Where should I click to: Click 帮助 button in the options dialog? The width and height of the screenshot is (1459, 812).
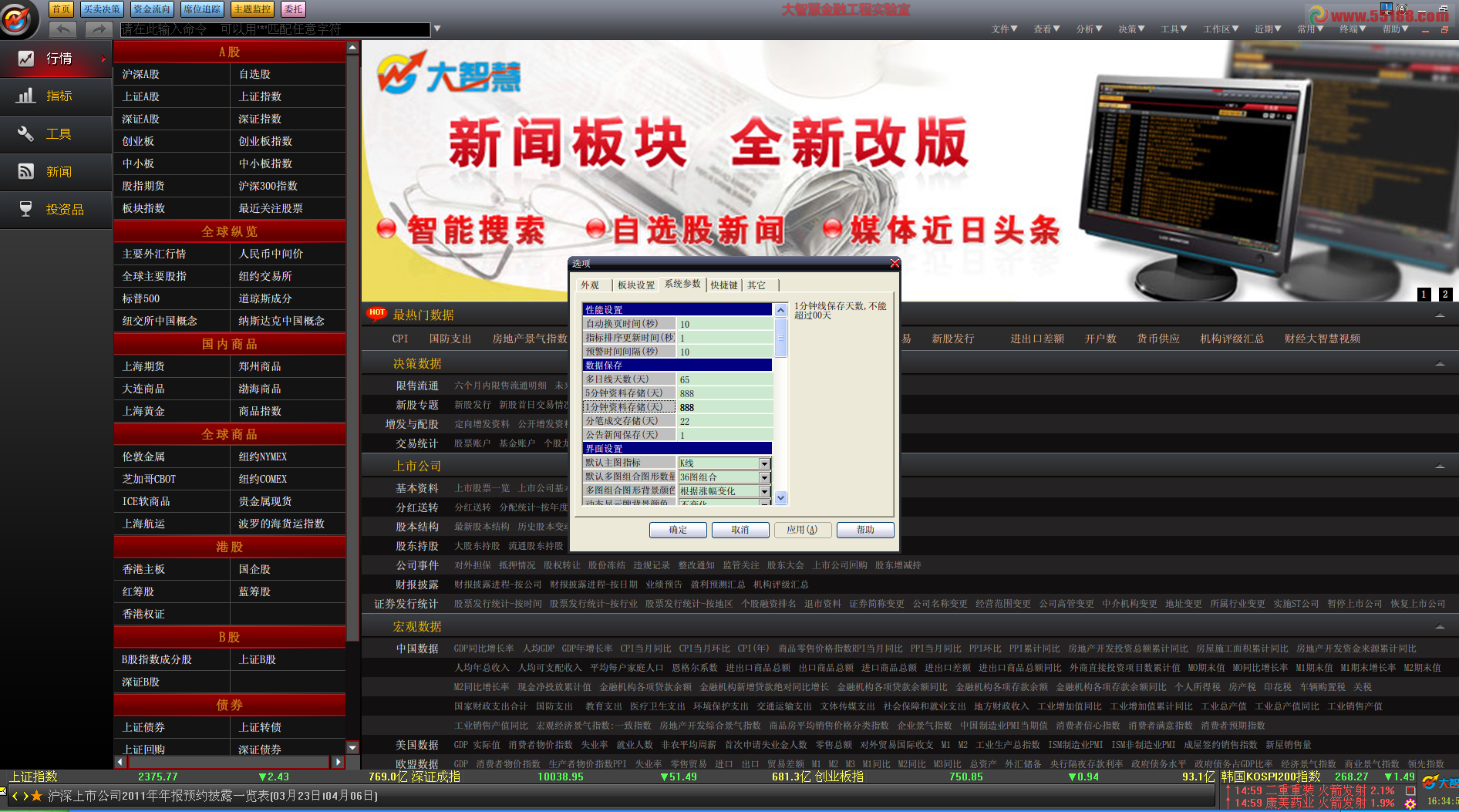[x=865, y=530]
